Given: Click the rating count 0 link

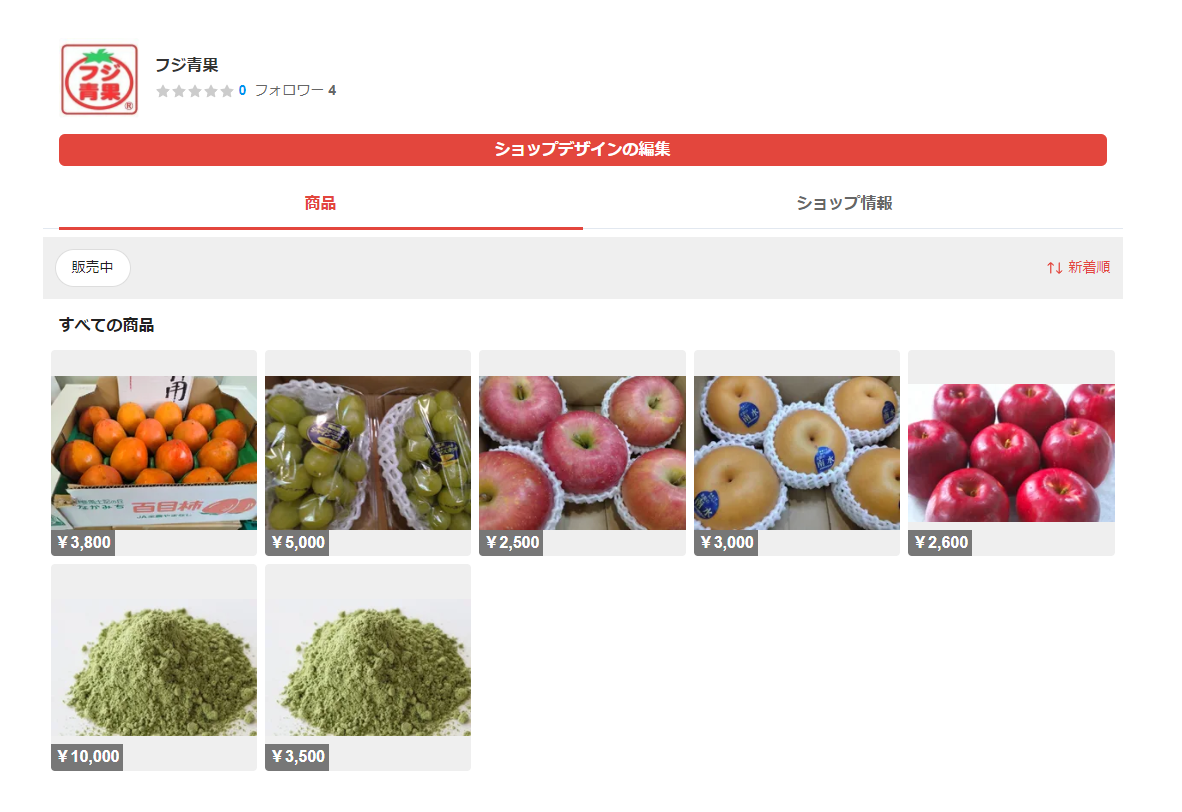Looking at the screenshot, I should 242,90.
